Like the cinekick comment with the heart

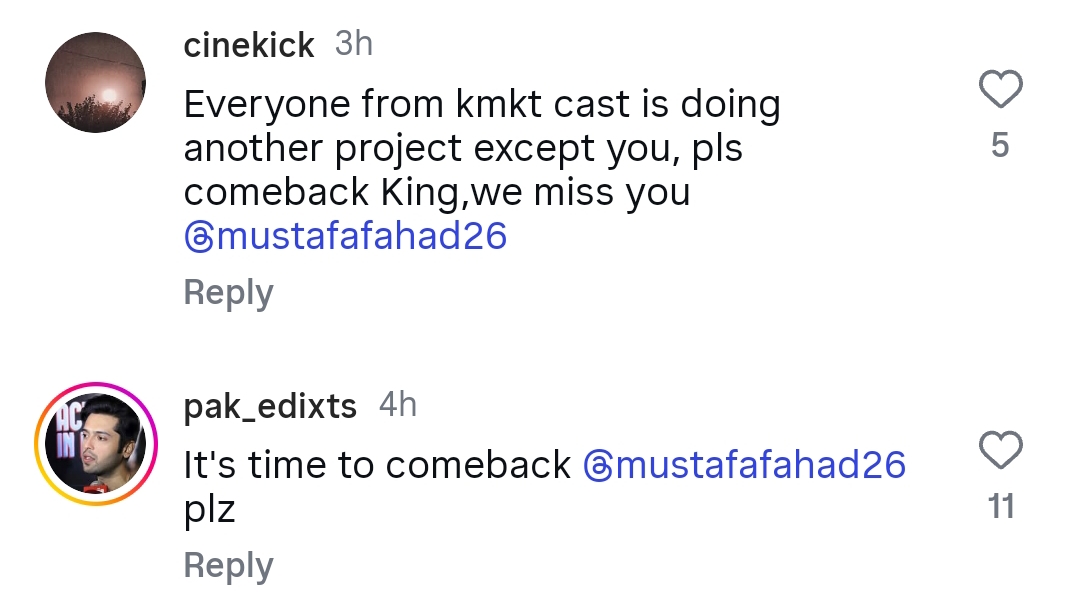click(x=1000, y=91)
